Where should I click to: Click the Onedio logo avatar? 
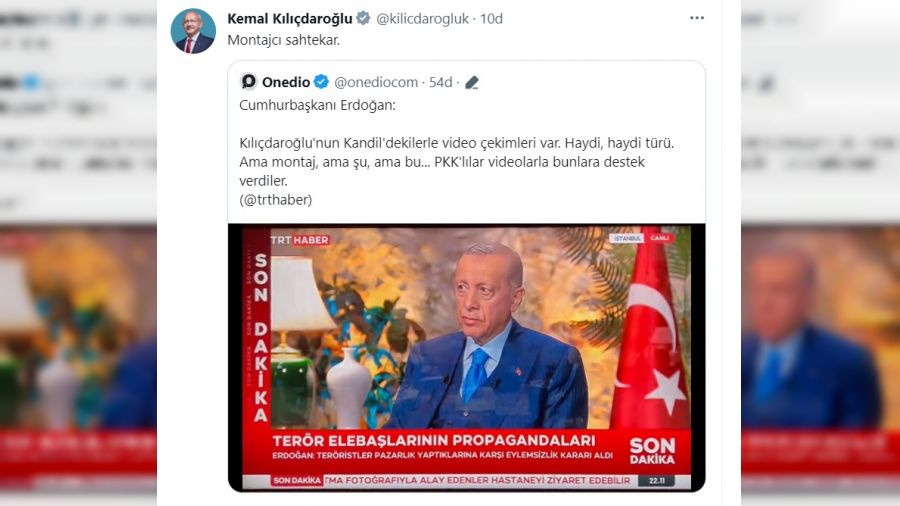[x=249, y=82]
